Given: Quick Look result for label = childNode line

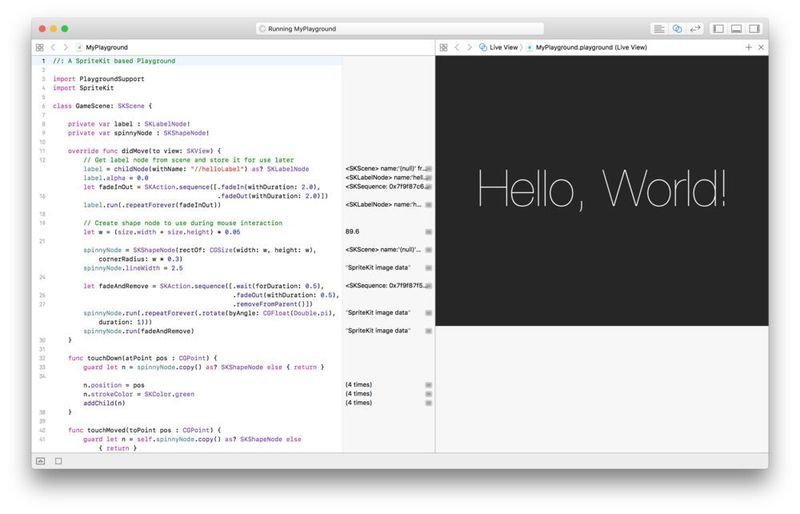Looking at the screenshot, I should tap(429, 168).
